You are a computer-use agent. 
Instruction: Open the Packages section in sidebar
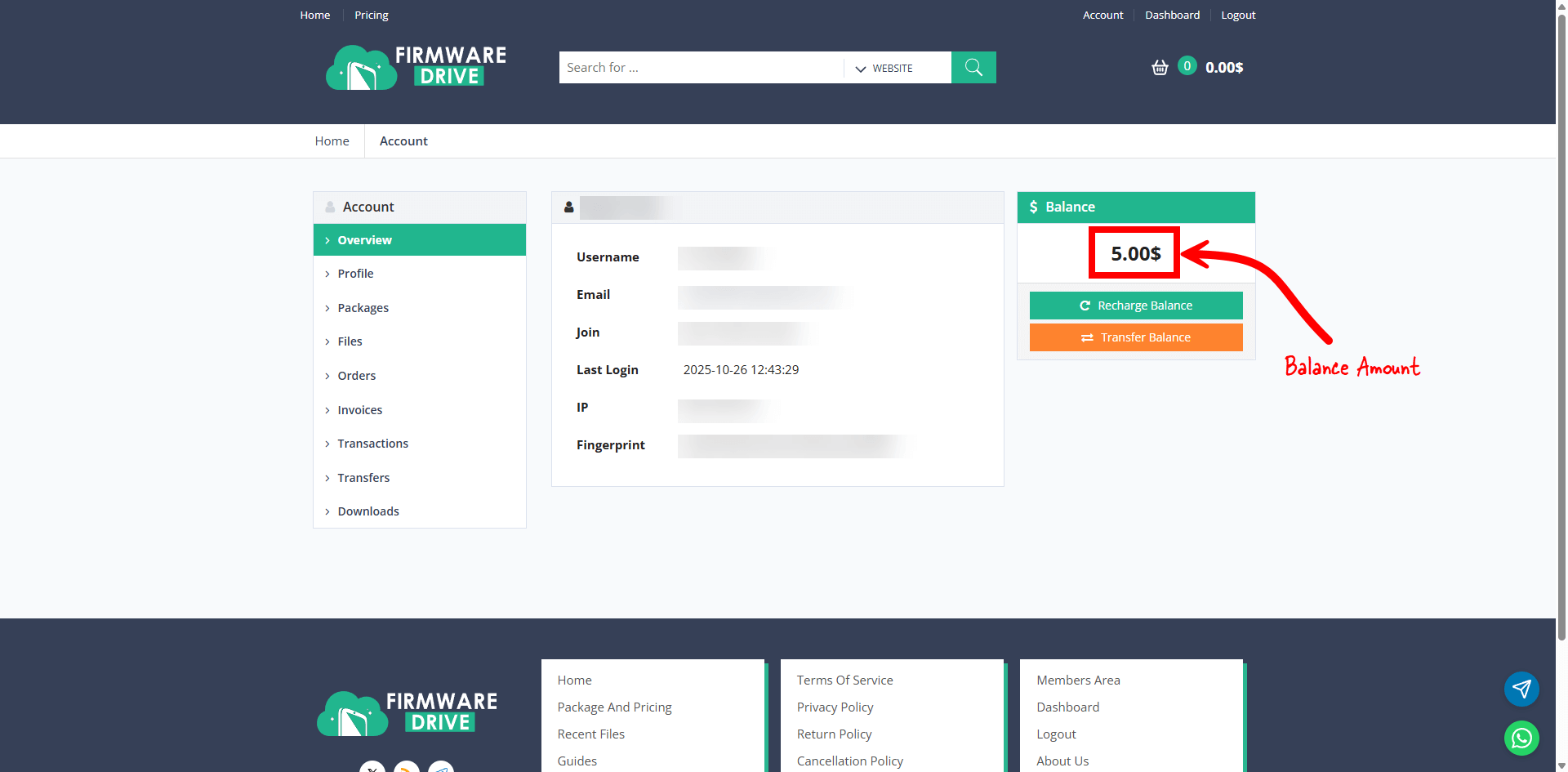tap(363, 308)
